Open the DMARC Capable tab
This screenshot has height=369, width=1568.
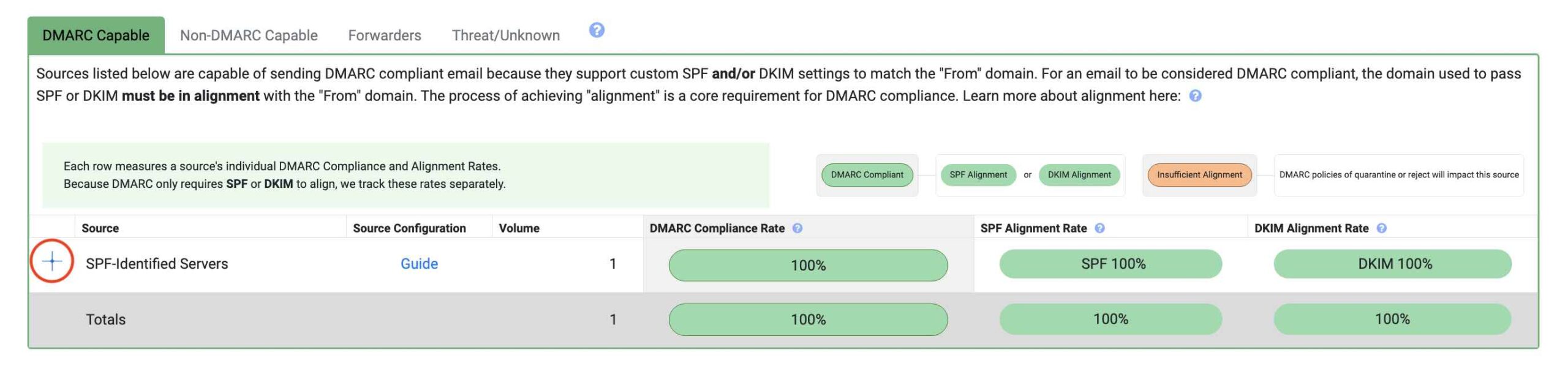[x=96, y=35]
